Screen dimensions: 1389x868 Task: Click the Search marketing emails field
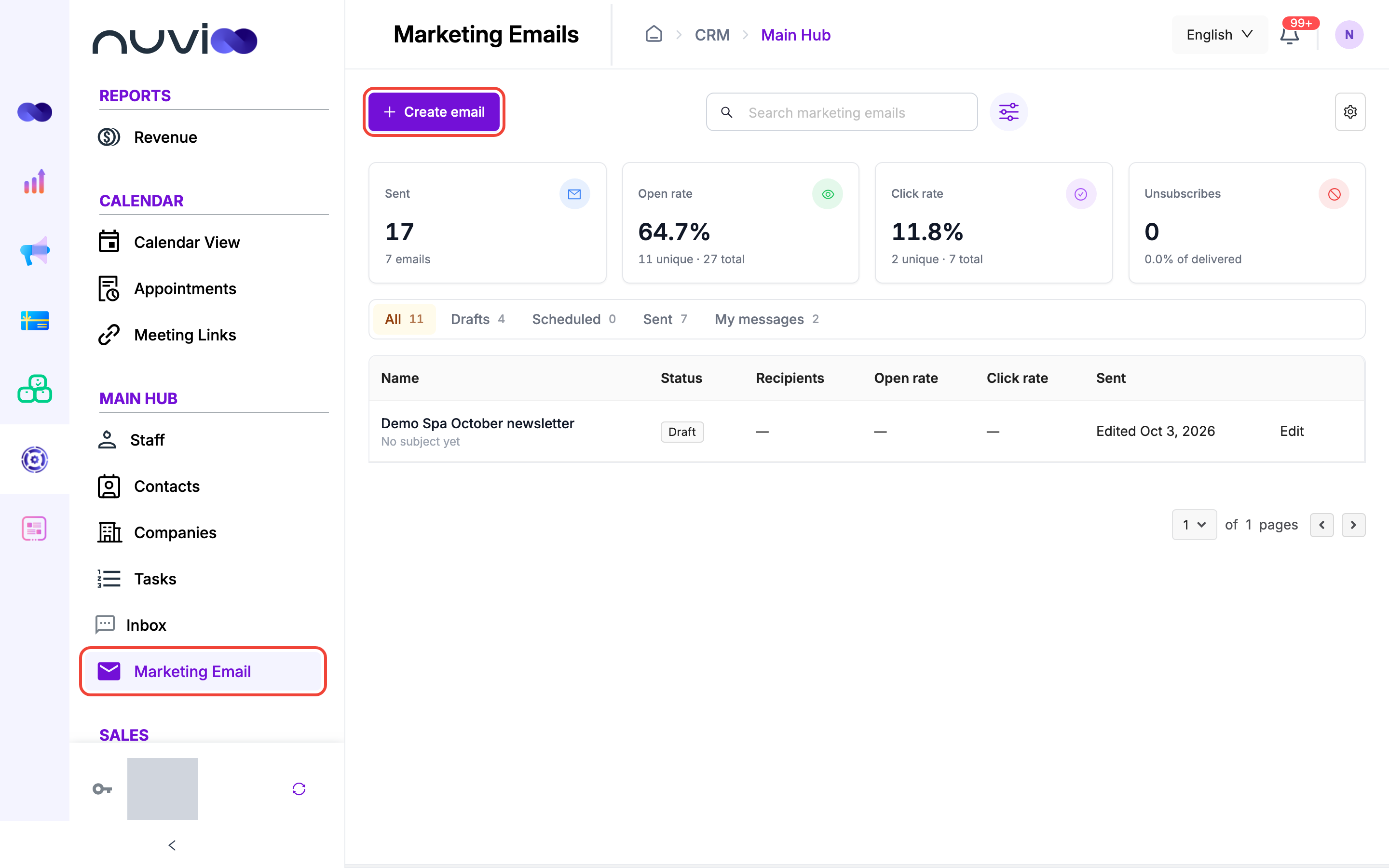click(842, 112)
